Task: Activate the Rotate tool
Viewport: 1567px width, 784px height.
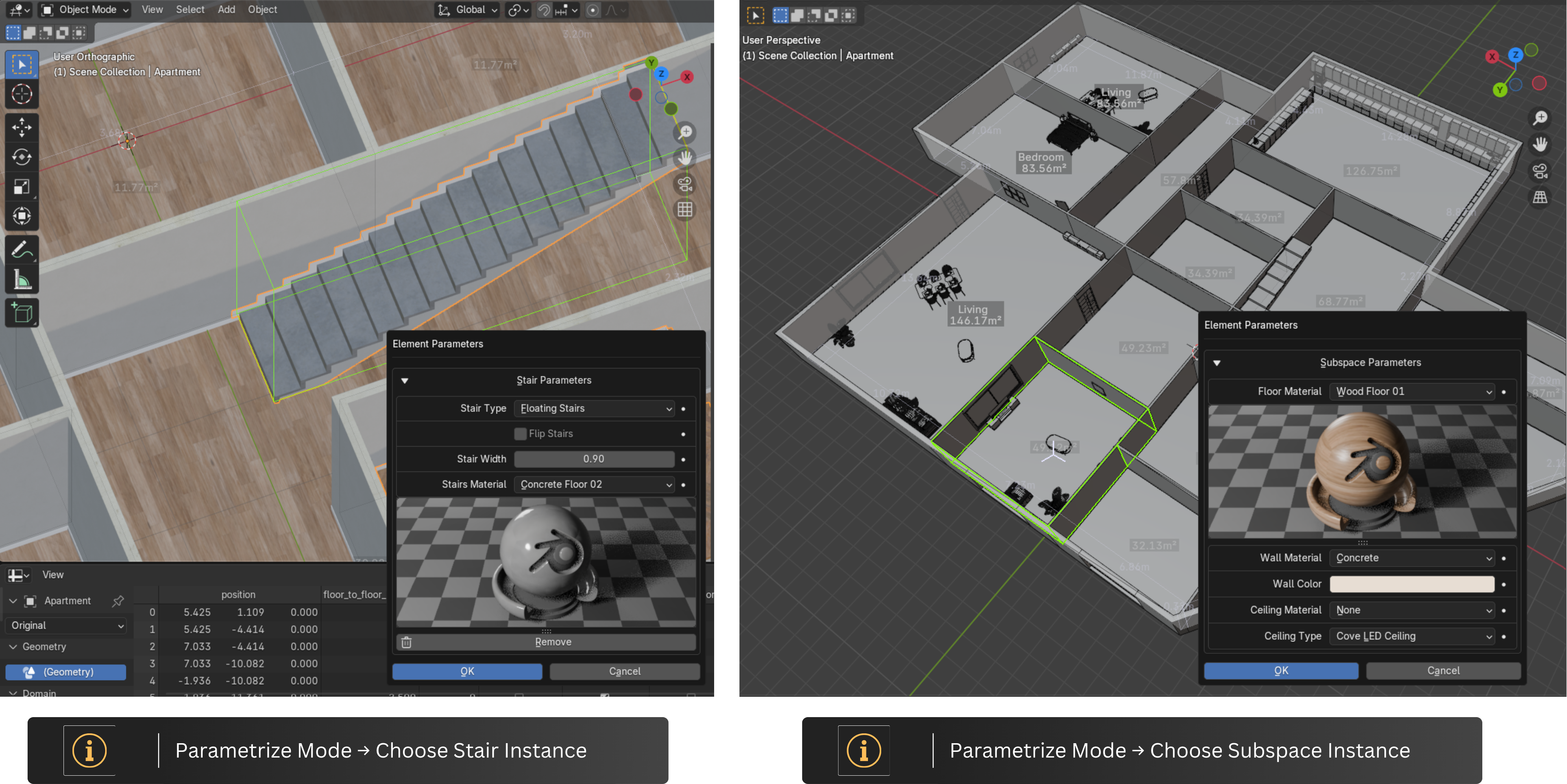Action: click(22, 158)
